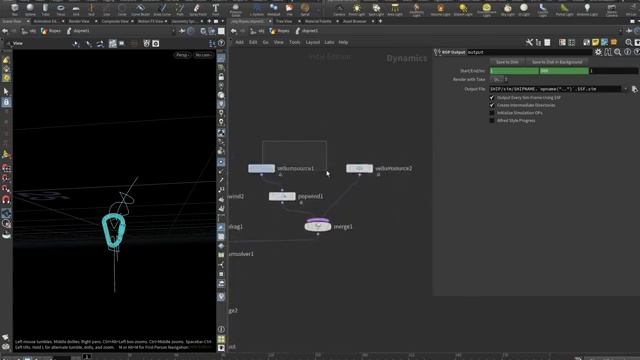Enable Alfred Style Progress checkbox
The width and height of the screenshot is (640, 360).
tap(492, 120)
